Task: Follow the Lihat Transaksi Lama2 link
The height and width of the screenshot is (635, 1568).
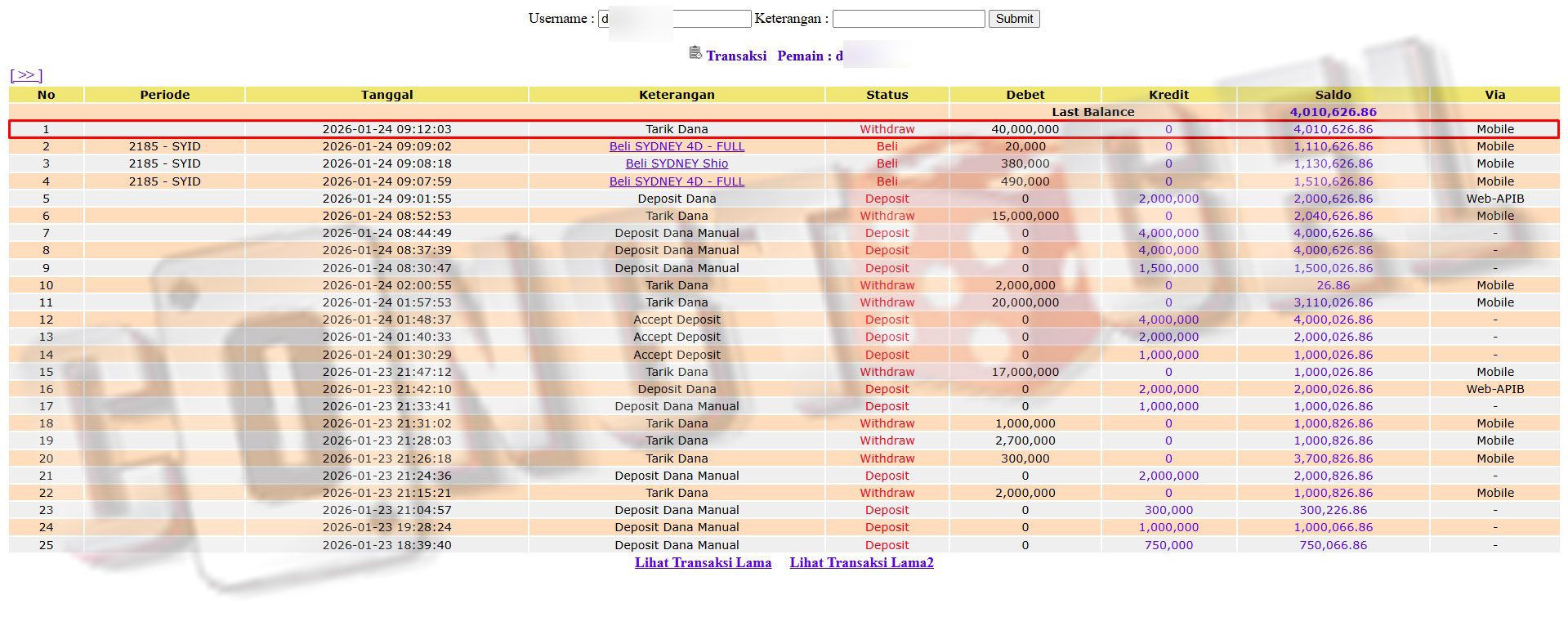Action: click(861, 562)
